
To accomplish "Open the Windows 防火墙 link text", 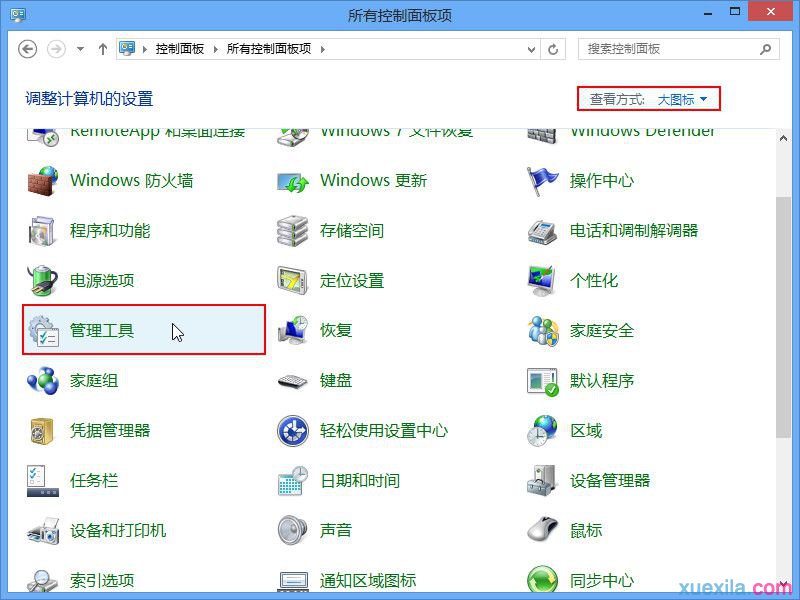I will click(132, 181).
